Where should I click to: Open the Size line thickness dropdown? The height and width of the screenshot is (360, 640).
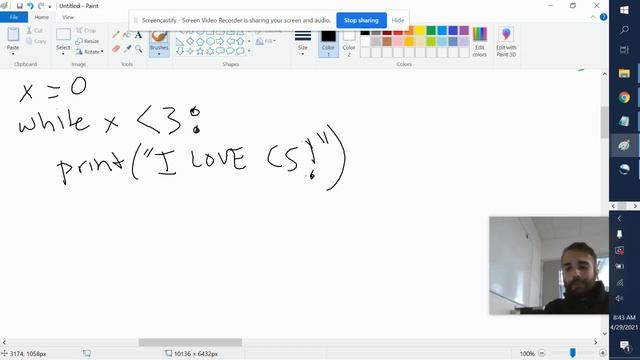(x=303, y=42)
